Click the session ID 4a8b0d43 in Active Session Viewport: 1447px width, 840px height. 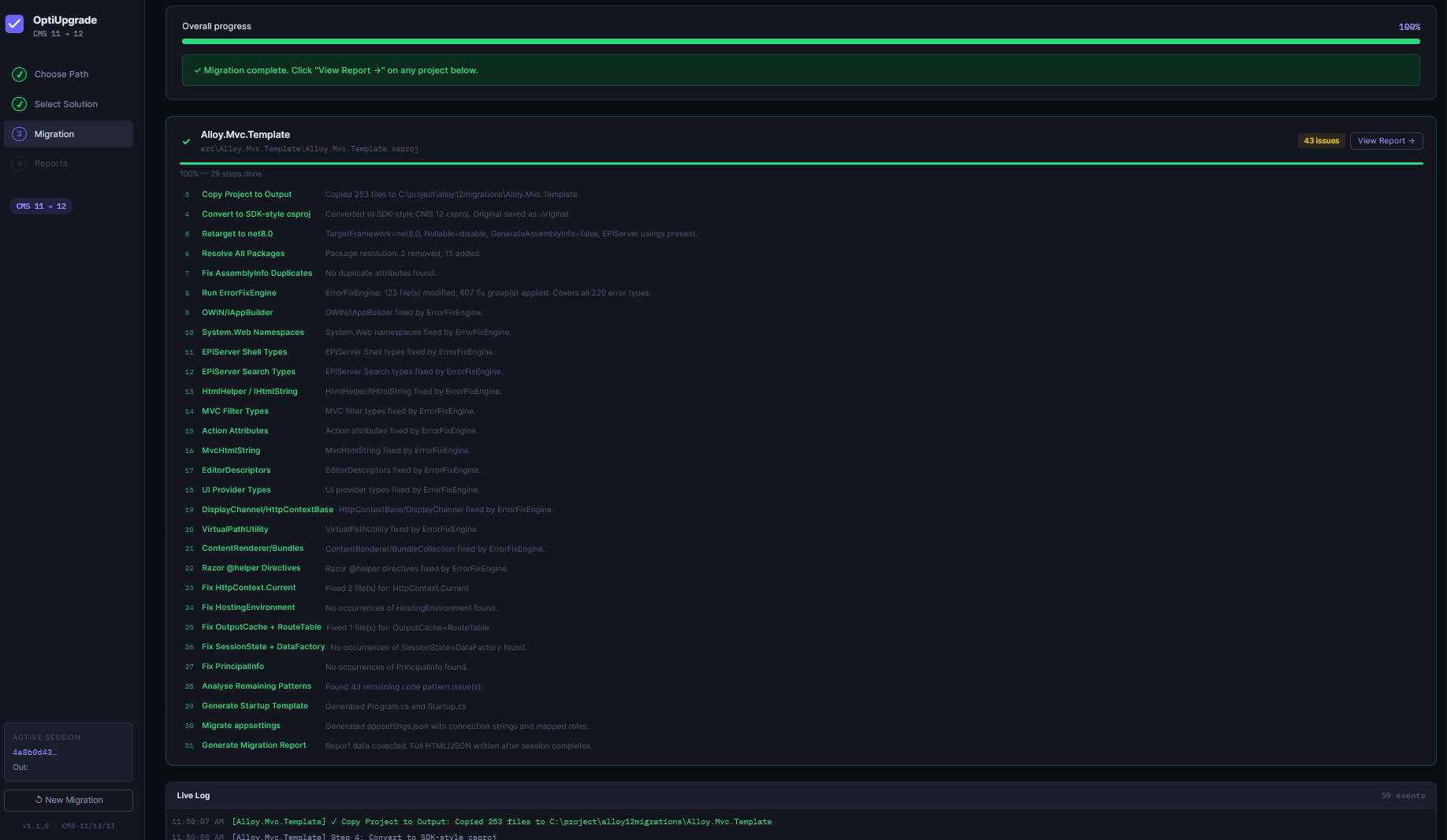coord(34,752)
